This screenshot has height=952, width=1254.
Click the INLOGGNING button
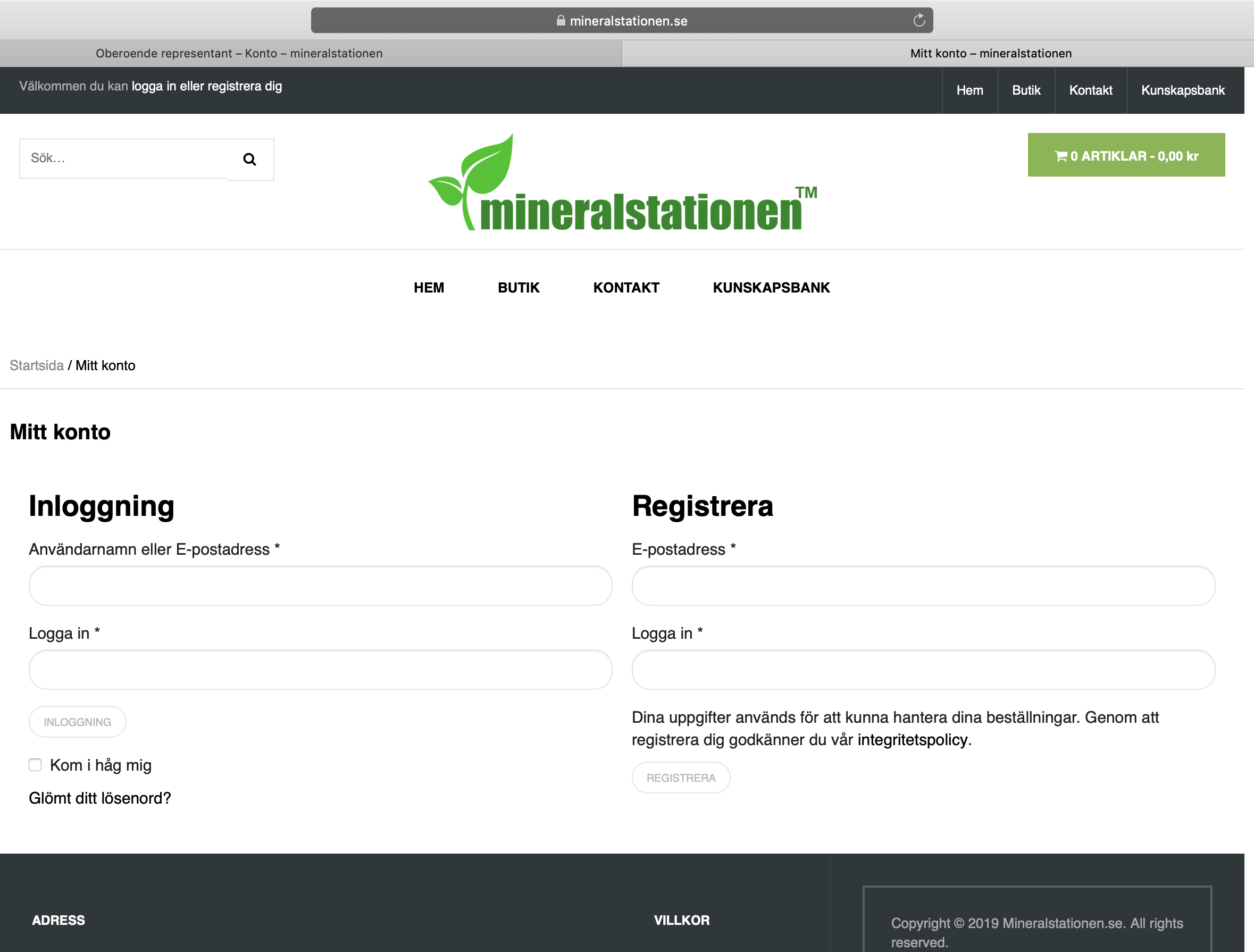pos(77,721)
